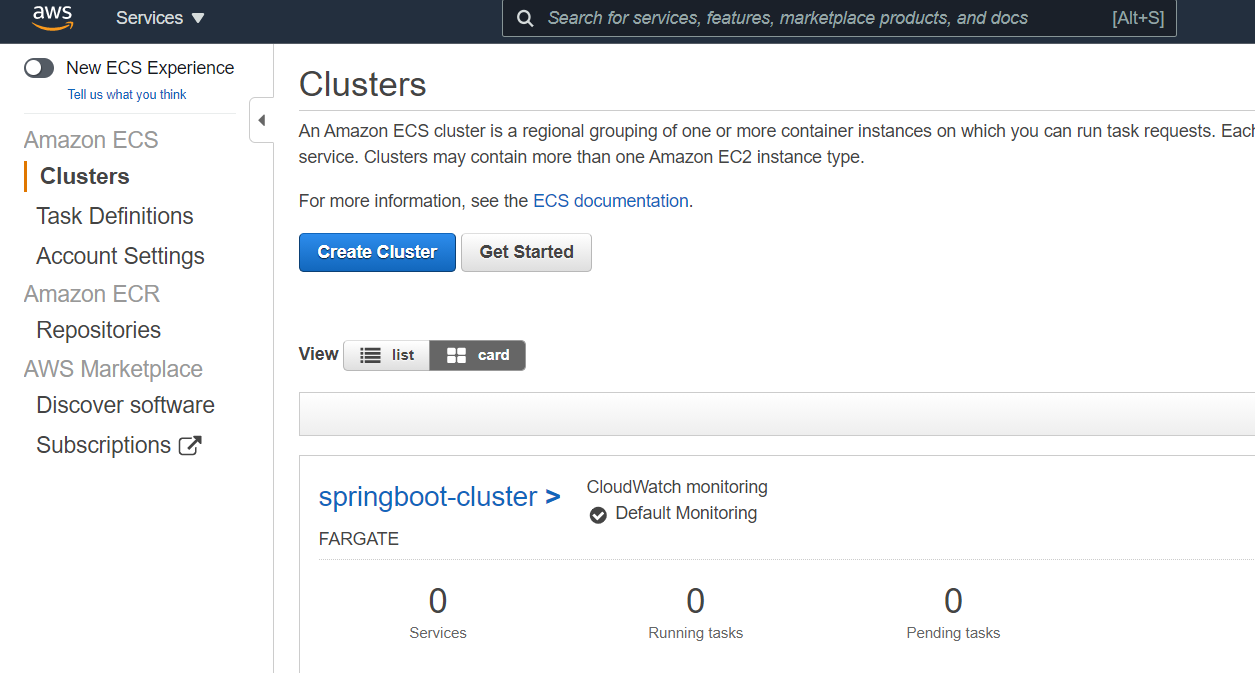Click the orange Amazon ECS sidebar marker
The width and height of the screenshot is (1255, 673).
[x=25, y=176]
